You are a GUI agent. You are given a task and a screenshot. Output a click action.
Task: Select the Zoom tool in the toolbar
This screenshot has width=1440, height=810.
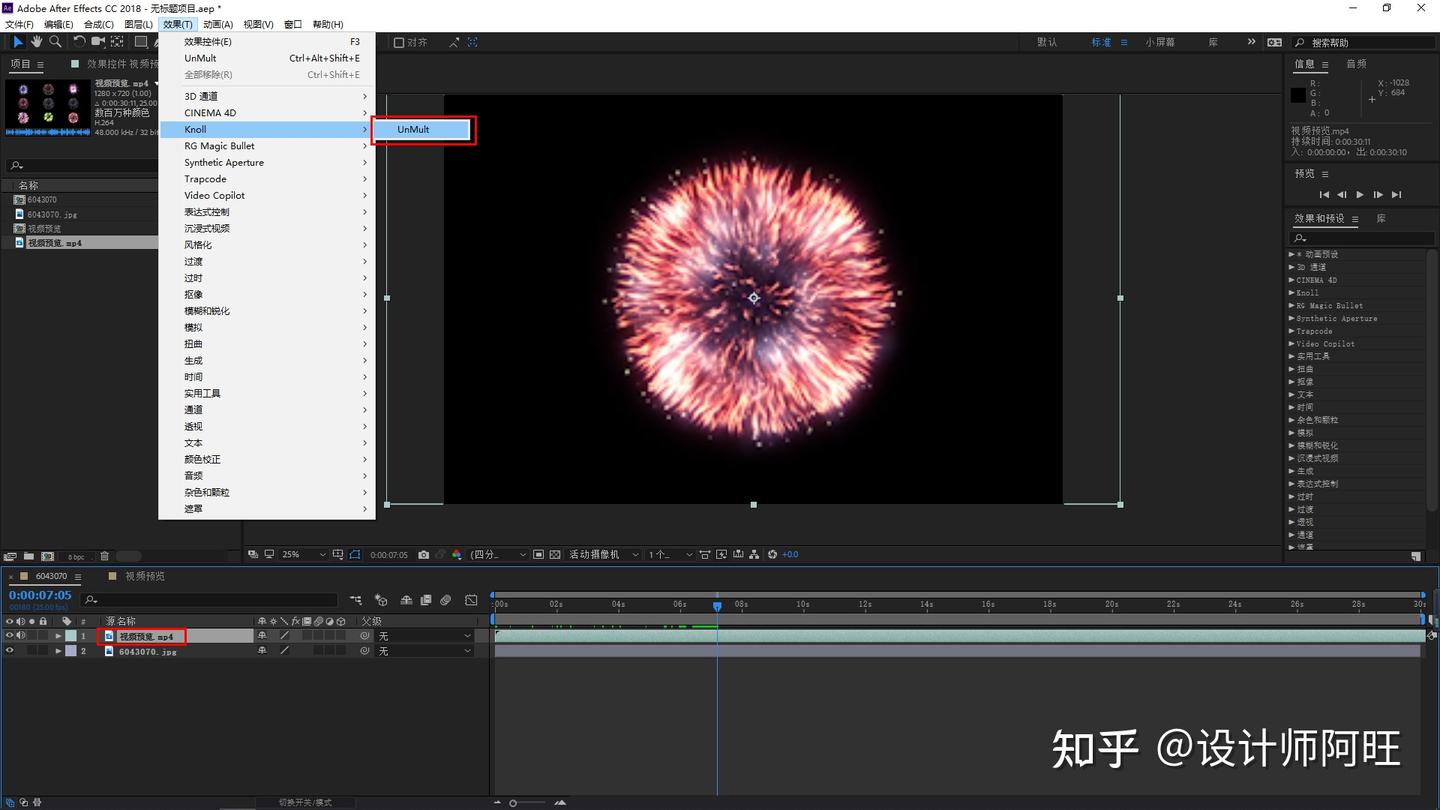pos(55,41)
